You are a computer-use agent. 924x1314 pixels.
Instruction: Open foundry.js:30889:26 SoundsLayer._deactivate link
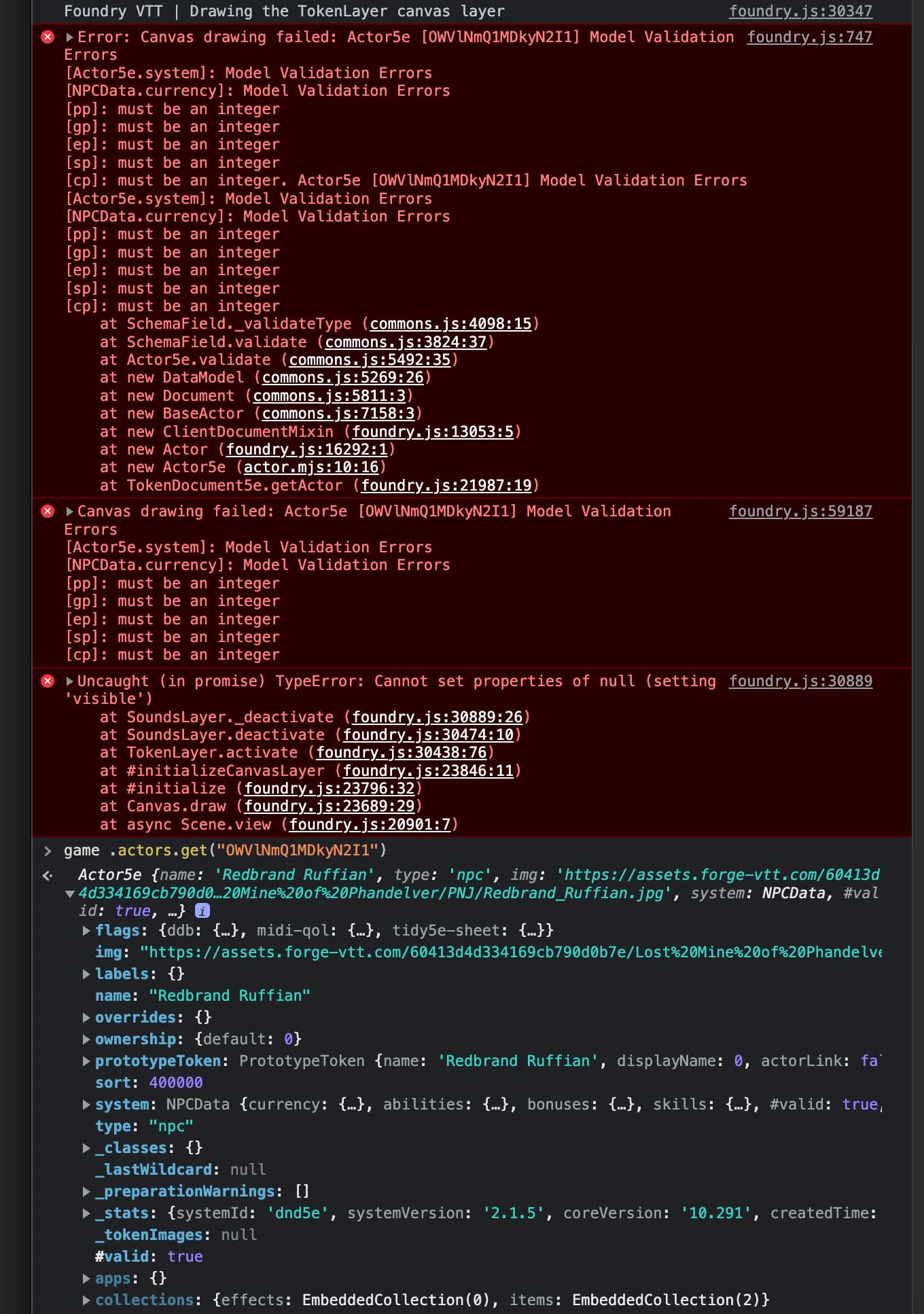point(437,717)
